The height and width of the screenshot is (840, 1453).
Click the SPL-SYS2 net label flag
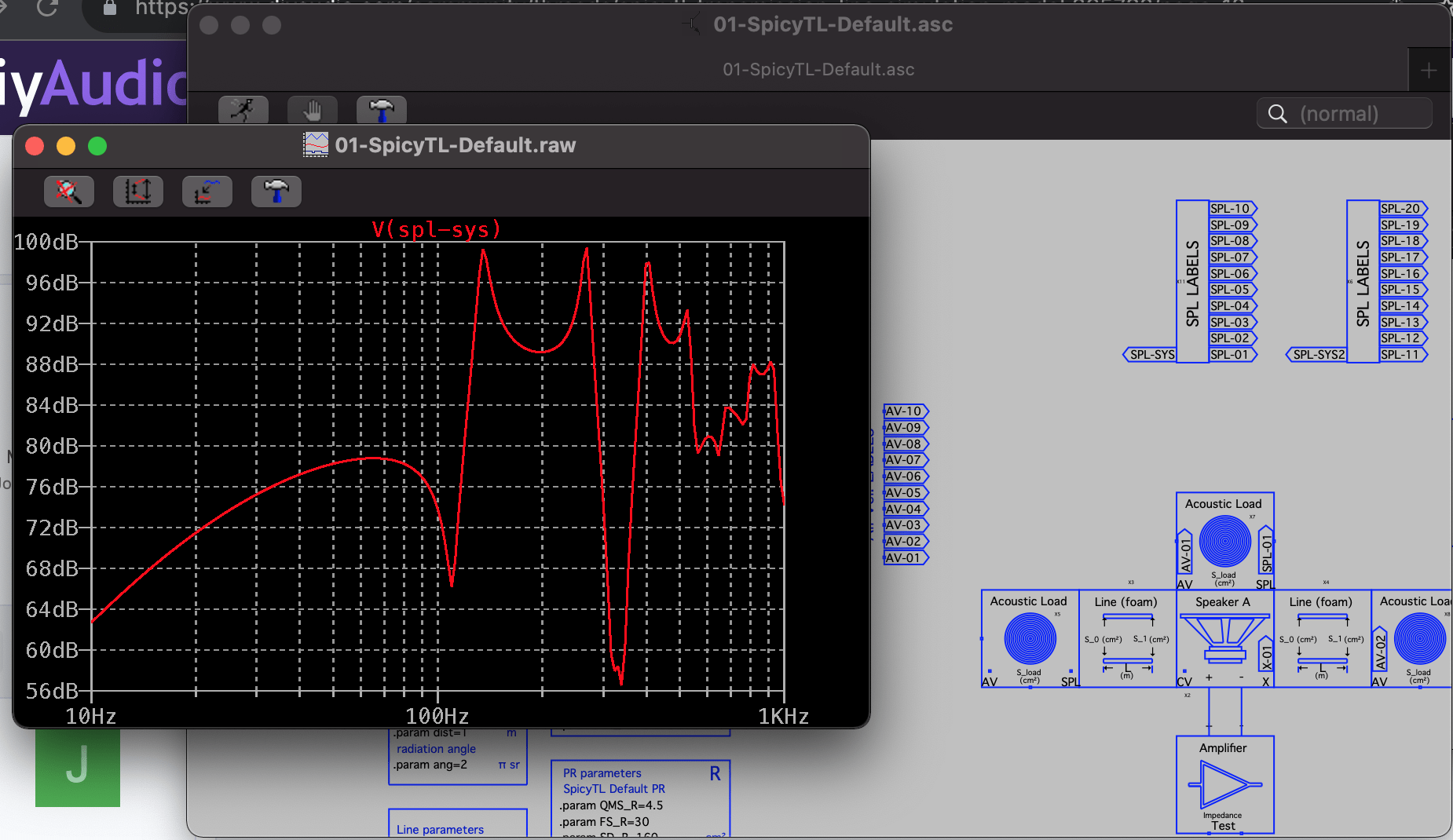(x=1317, y=355)
